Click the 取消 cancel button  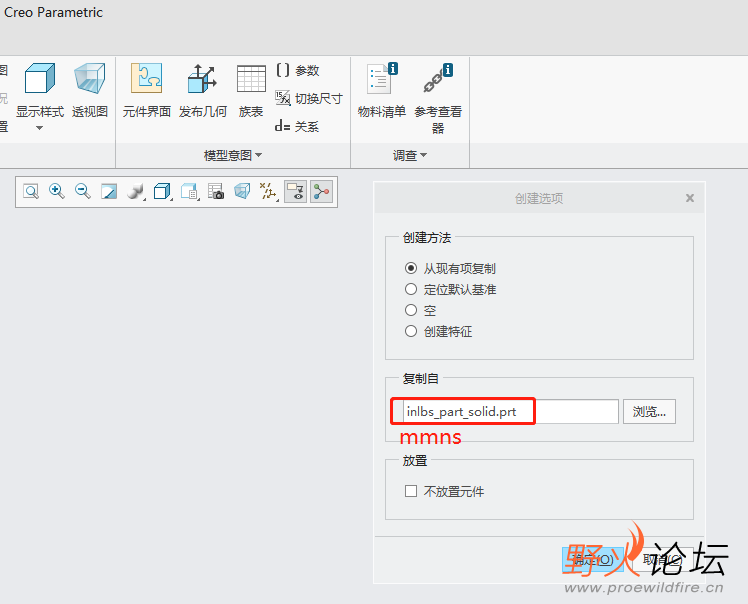(x=662, y=560)
